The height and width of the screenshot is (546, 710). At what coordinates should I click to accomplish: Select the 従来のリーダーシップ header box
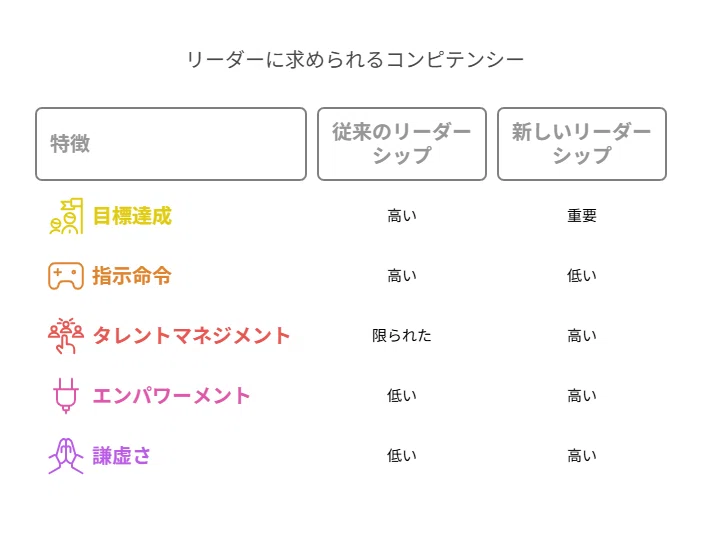[402, 144]
